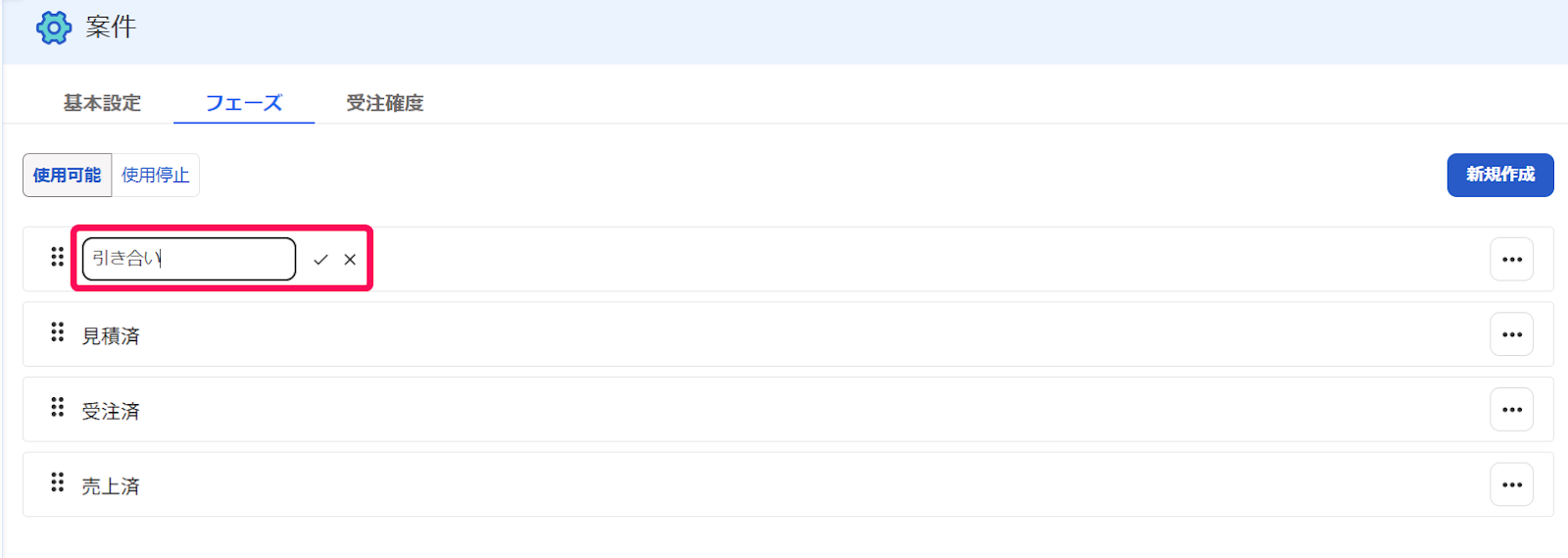Open the three-dot menu for 見積済
The image size is (1568, 558).
(x=1512, y=334)
